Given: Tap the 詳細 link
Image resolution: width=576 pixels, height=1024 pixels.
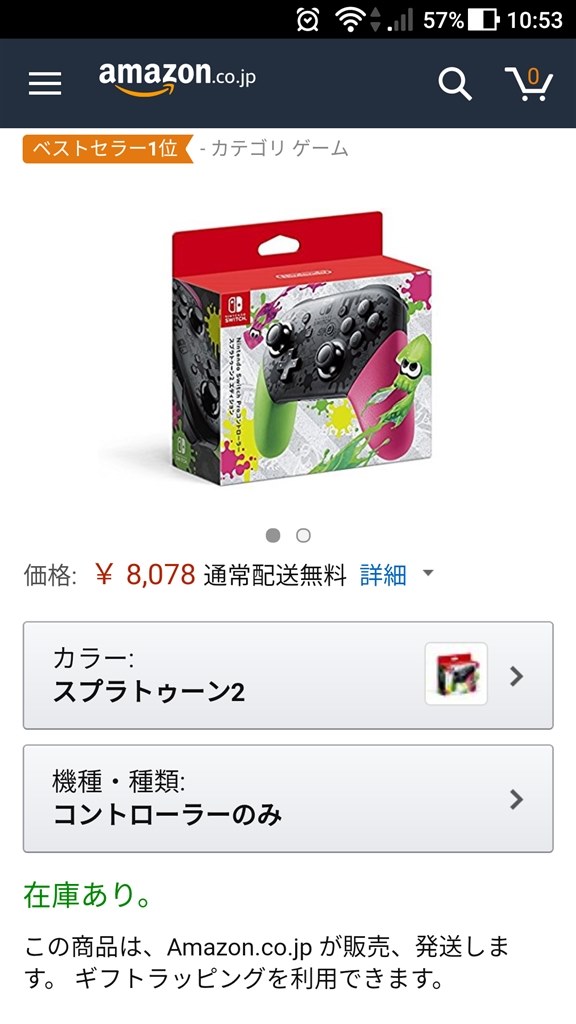Looking at the screenshot, I should [383, 575].
